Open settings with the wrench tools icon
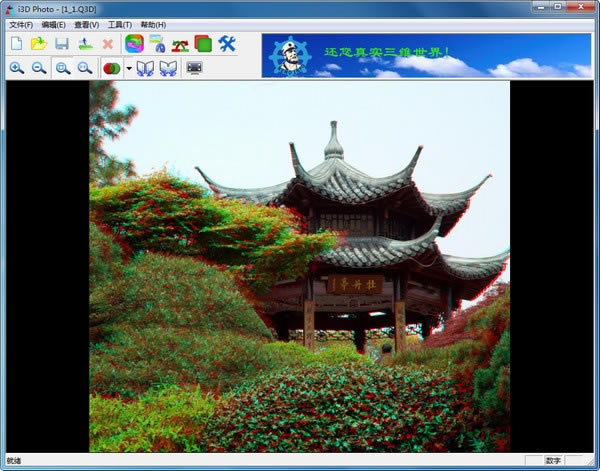The width and height of the screenshot is (600, 471). pos(227,44)
